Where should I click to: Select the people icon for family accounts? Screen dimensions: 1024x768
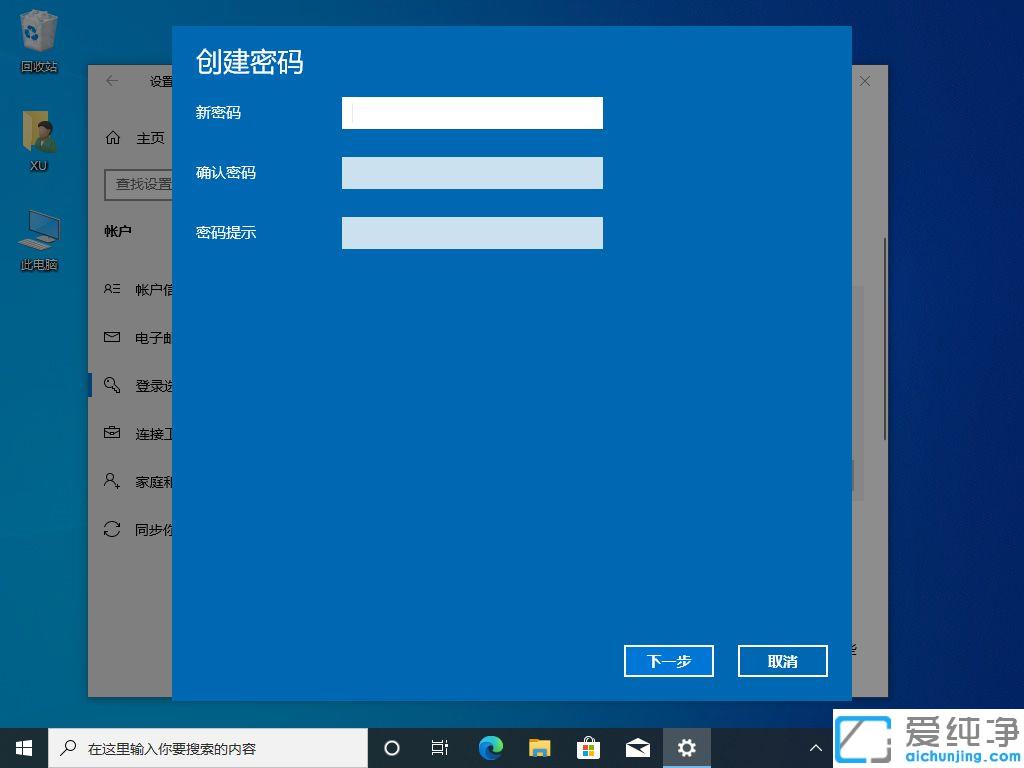[x=112, y=481]
